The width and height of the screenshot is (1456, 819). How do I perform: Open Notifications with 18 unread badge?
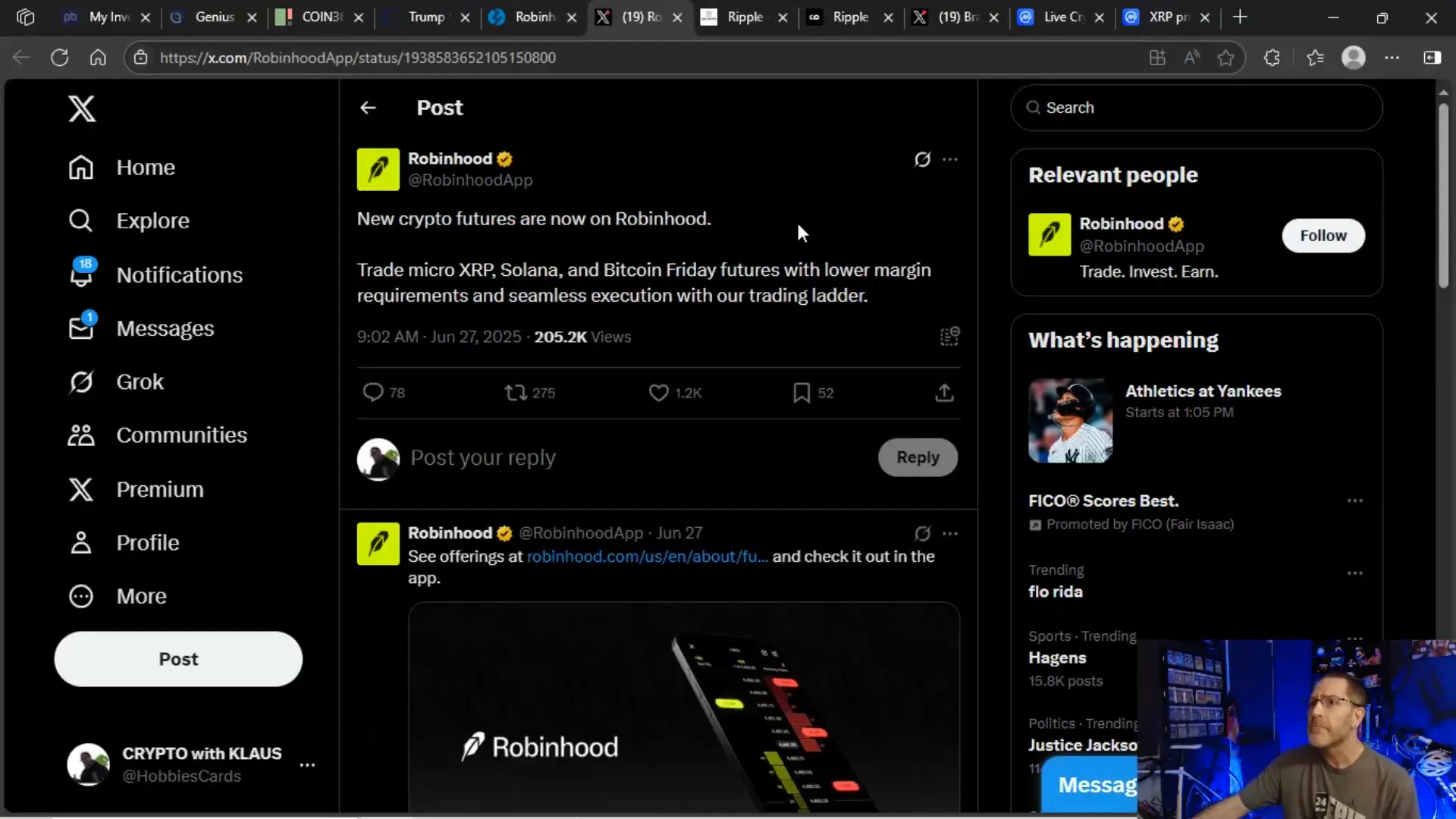coord(155,275)
